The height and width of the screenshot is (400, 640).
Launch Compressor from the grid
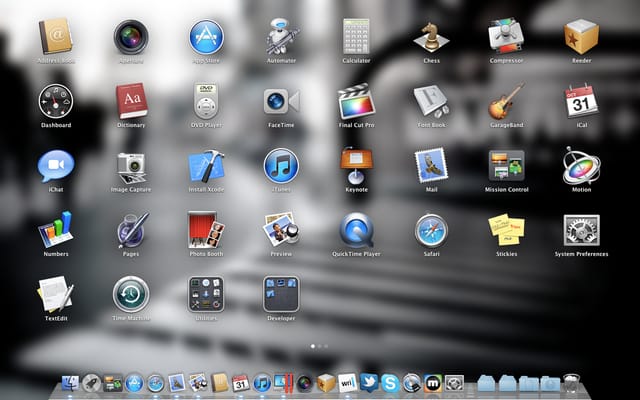coord(507,36)
